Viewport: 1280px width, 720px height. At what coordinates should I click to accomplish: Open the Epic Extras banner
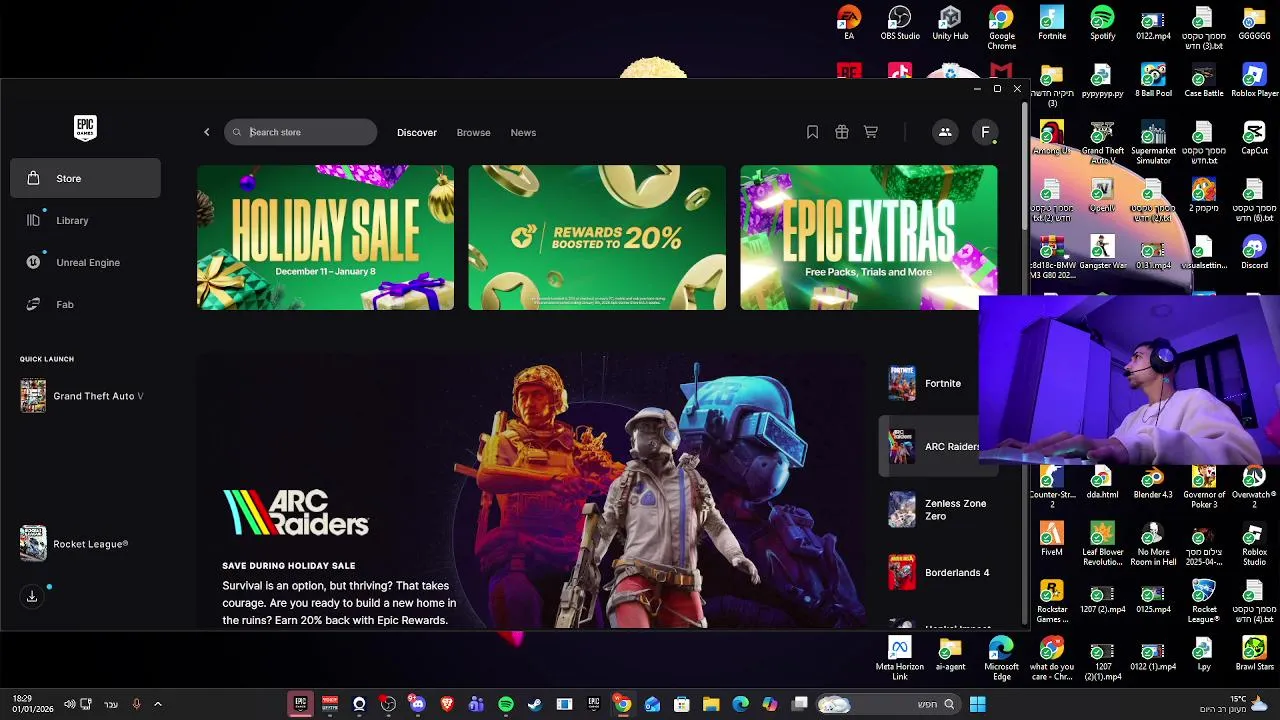coord(868,237)
